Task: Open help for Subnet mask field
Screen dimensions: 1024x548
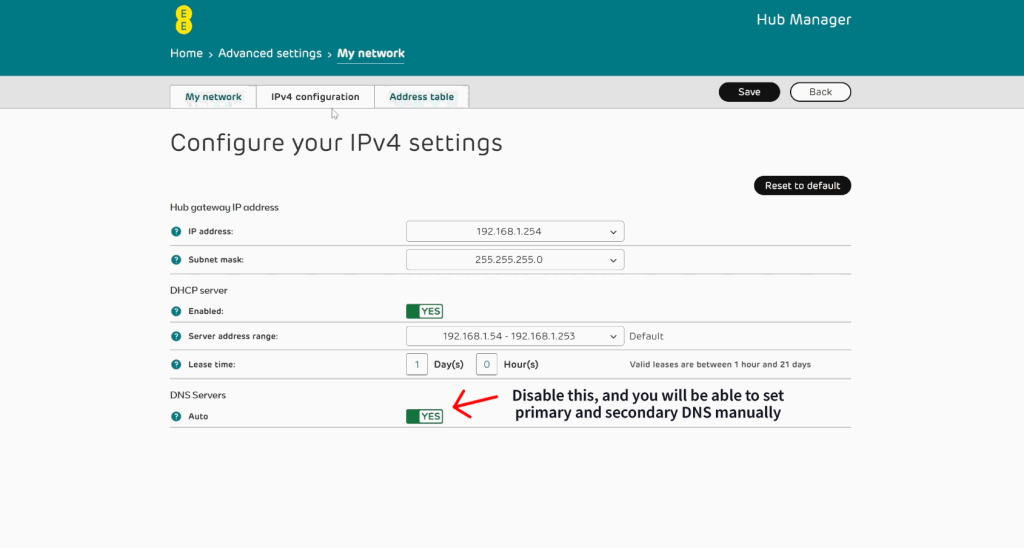Action: (x=176, y=259)
